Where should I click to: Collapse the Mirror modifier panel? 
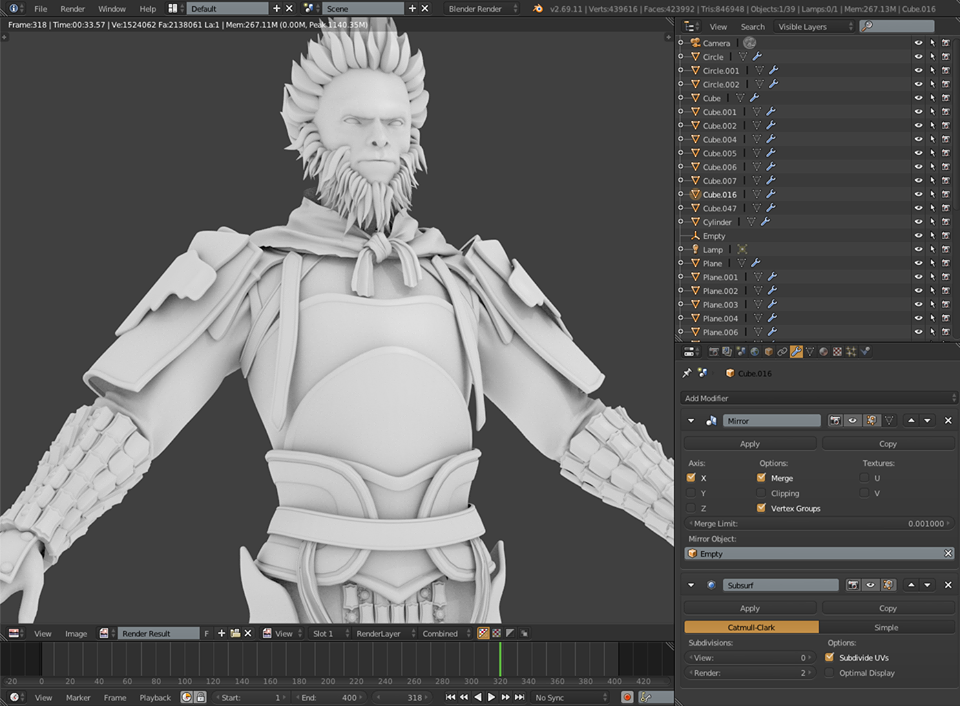691,421
